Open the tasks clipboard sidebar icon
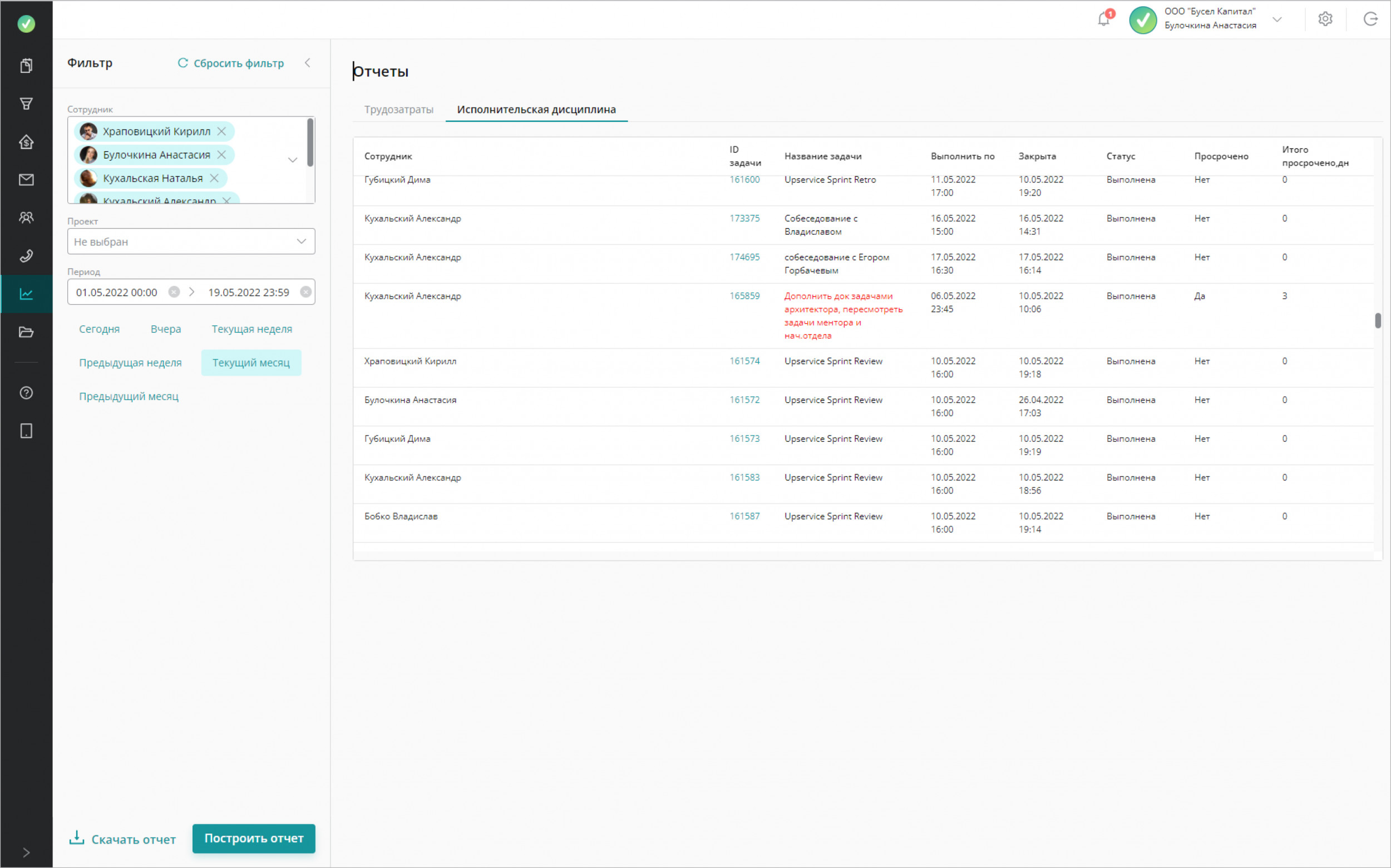 point(26,66)
